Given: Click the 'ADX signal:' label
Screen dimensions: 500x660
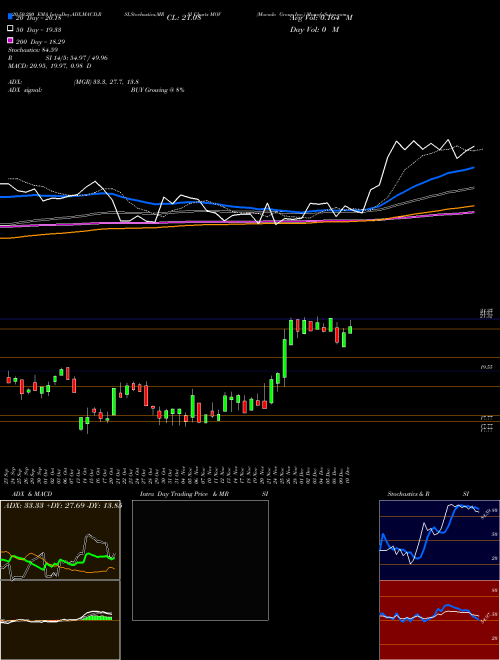Looking at the screenshot, I should click(25, 90).
